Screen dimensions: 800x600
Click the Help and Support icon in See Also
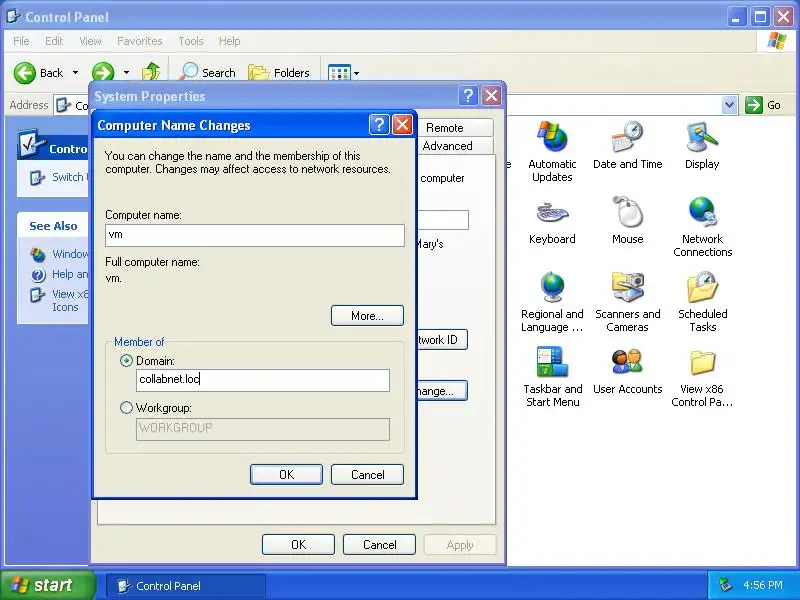point(38,276)
